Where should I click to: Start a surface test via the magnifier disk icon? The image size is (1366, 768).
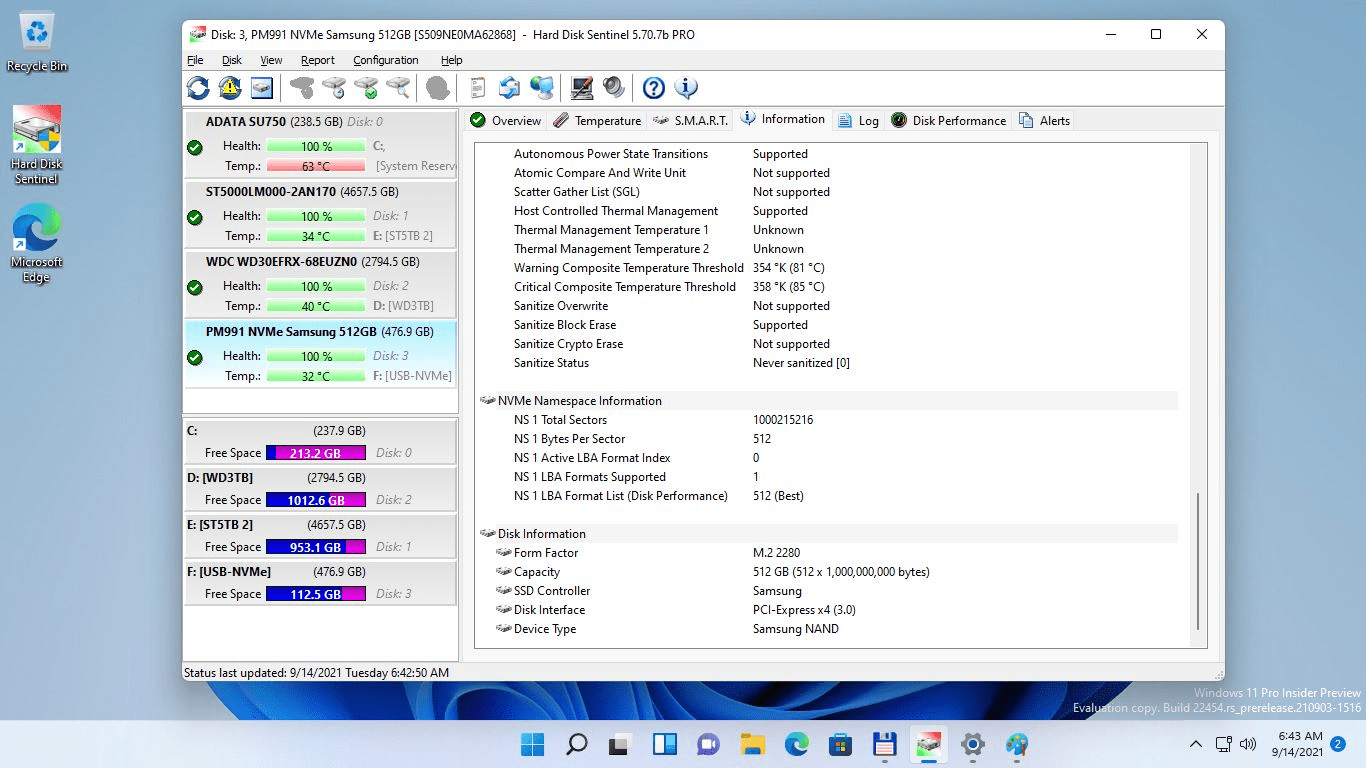pyautogui.click(x=396, y=88)
